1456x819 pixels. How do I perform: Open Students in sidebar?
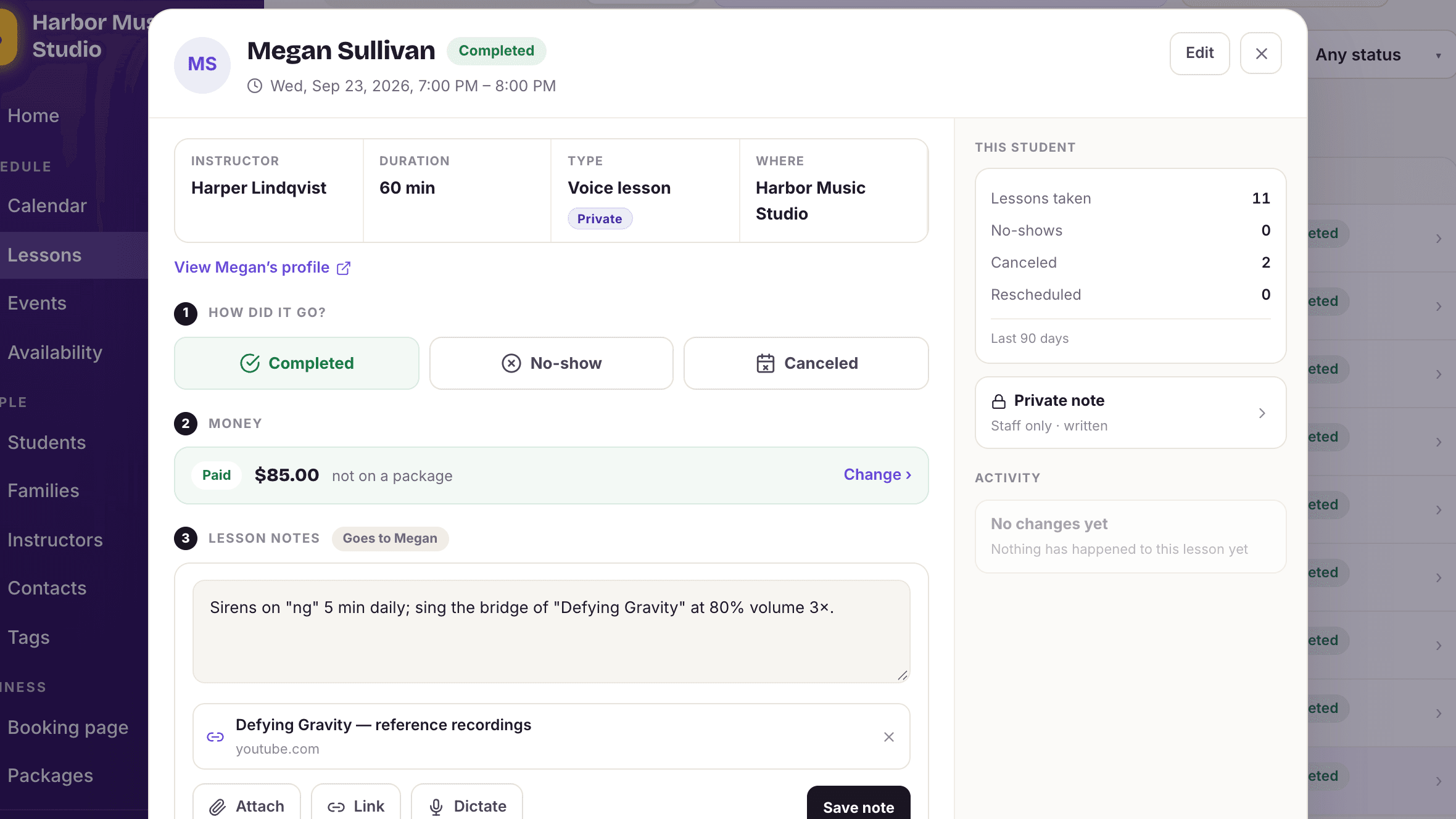tap(47, 443)
